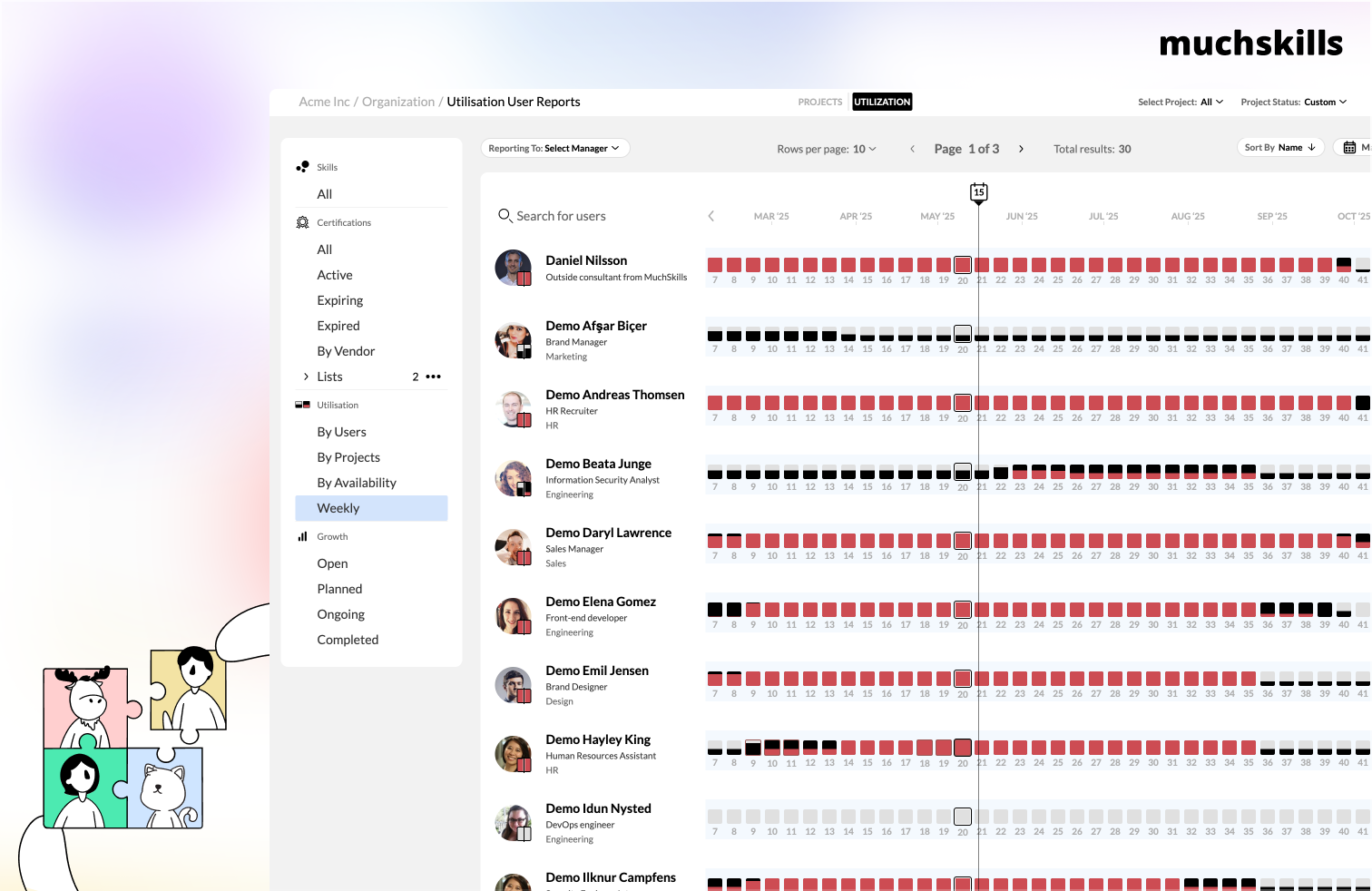
Task: Open the Reporting To Select Manager dropdown
Action: 554,147
